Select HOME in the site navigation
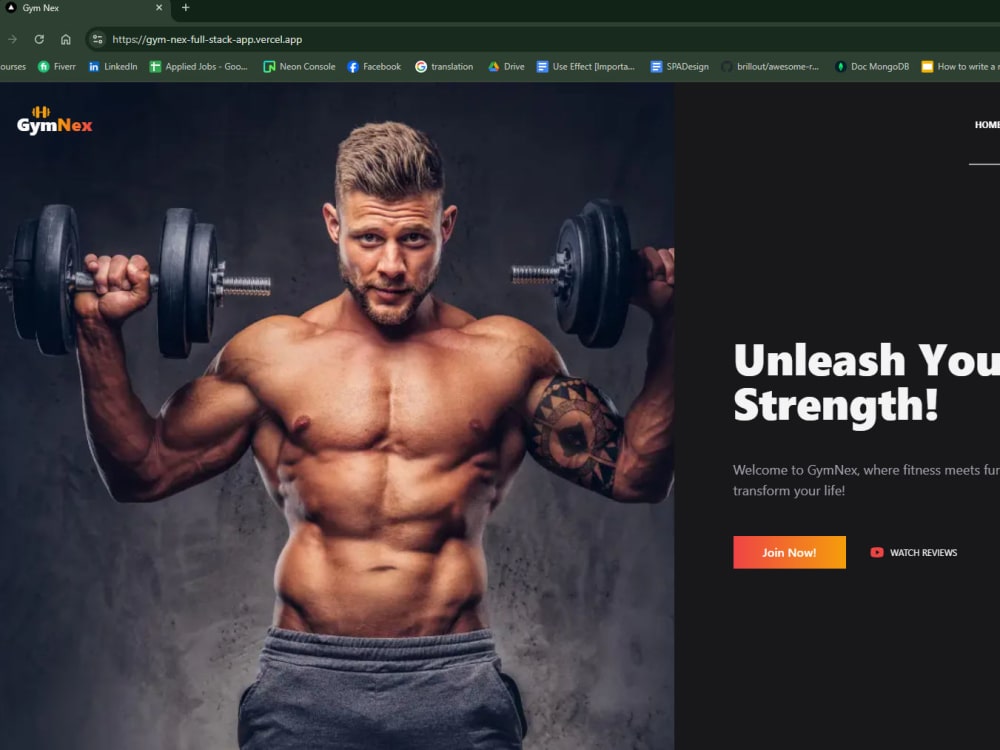Viewport: 1000px width, 750px height. 987,125
